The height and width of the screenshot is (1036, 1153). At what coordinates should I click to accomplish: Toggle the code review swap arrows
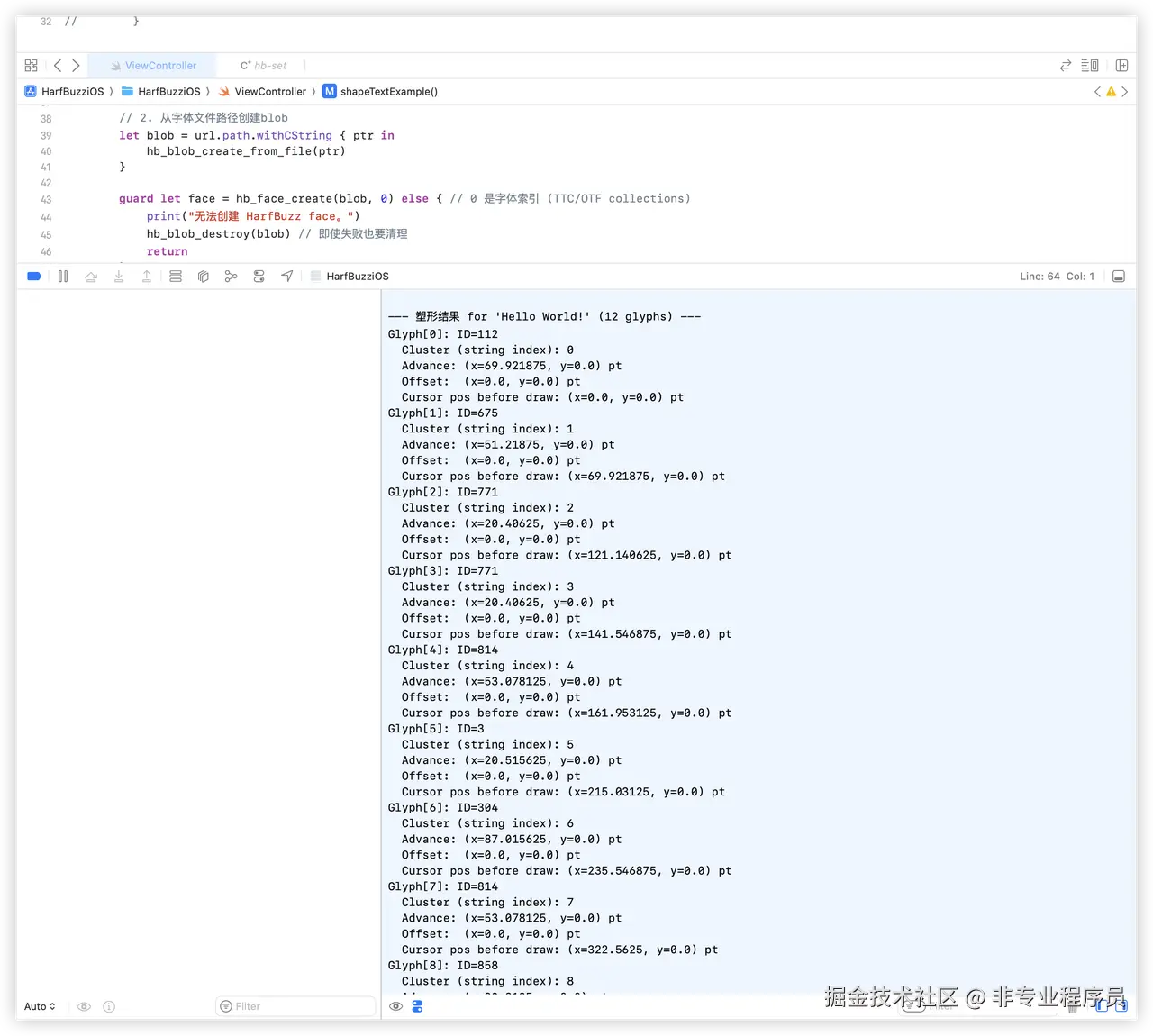(x=1066, y=66)
